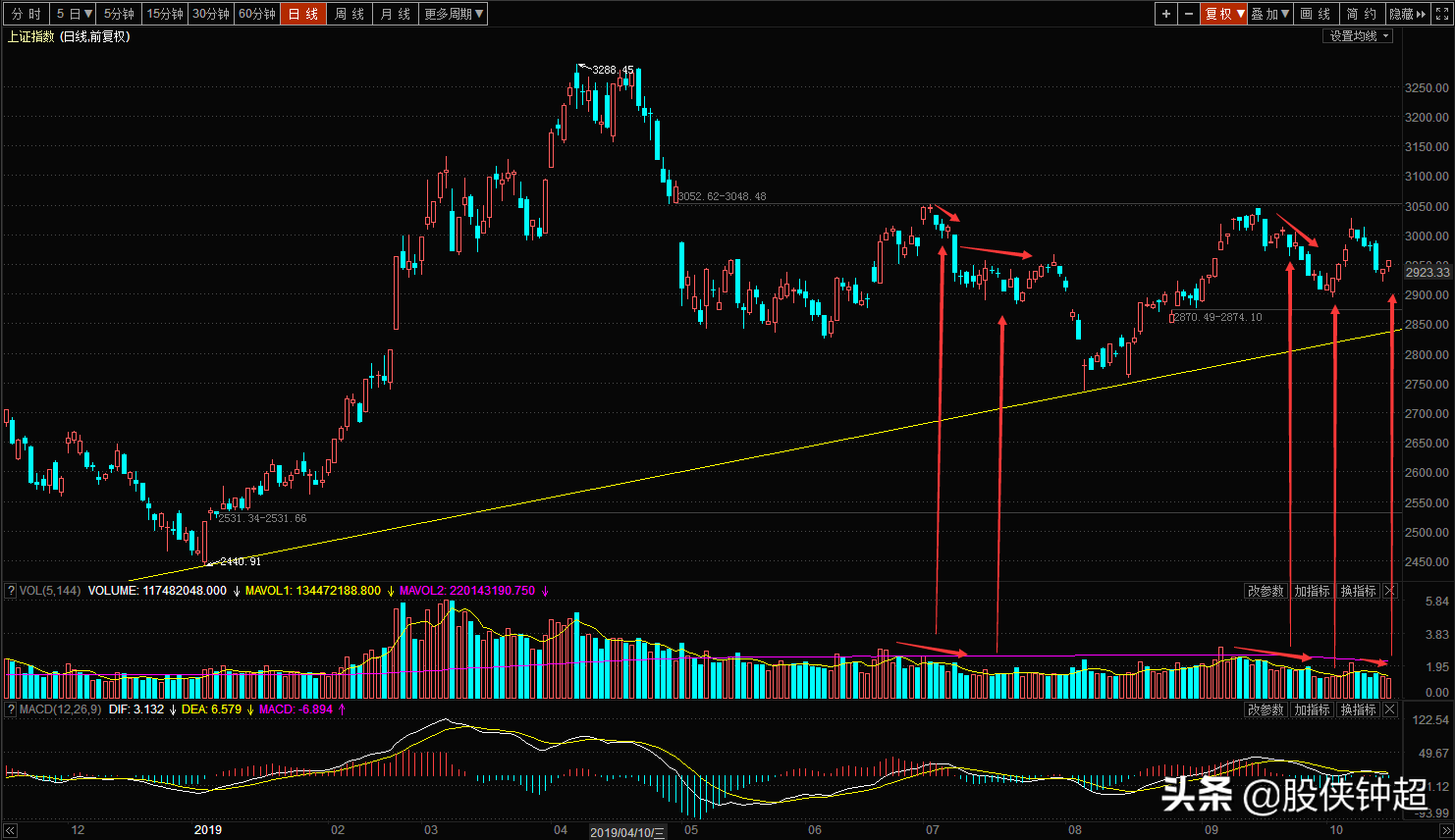Zoom out chart with the minus icon
1455x840 pixels.
click(1189, 14)
